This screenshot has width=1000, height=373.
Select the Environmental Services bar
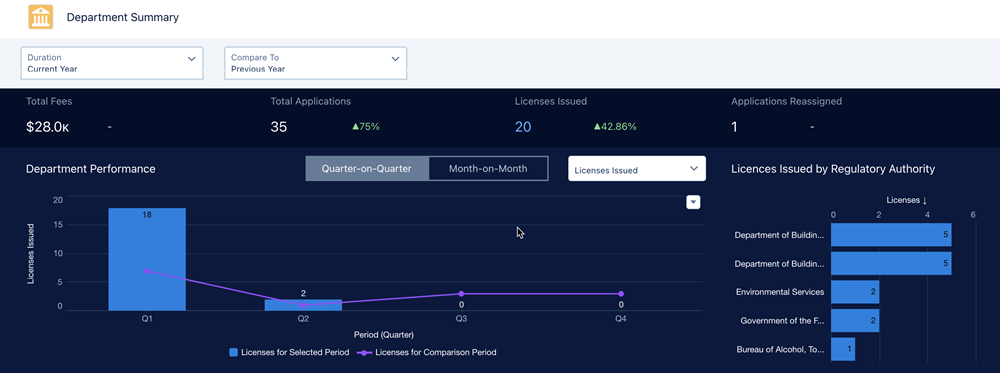tap(855, 292)
